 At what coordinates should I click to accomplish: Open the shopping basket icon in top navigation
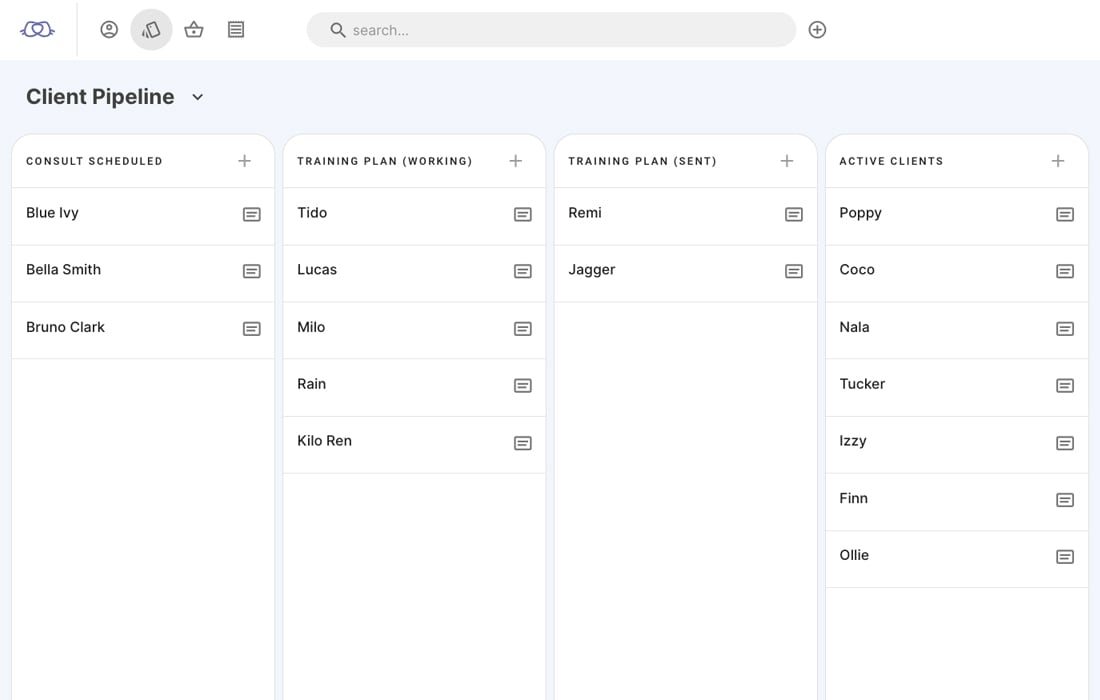[x=194, y=29]
